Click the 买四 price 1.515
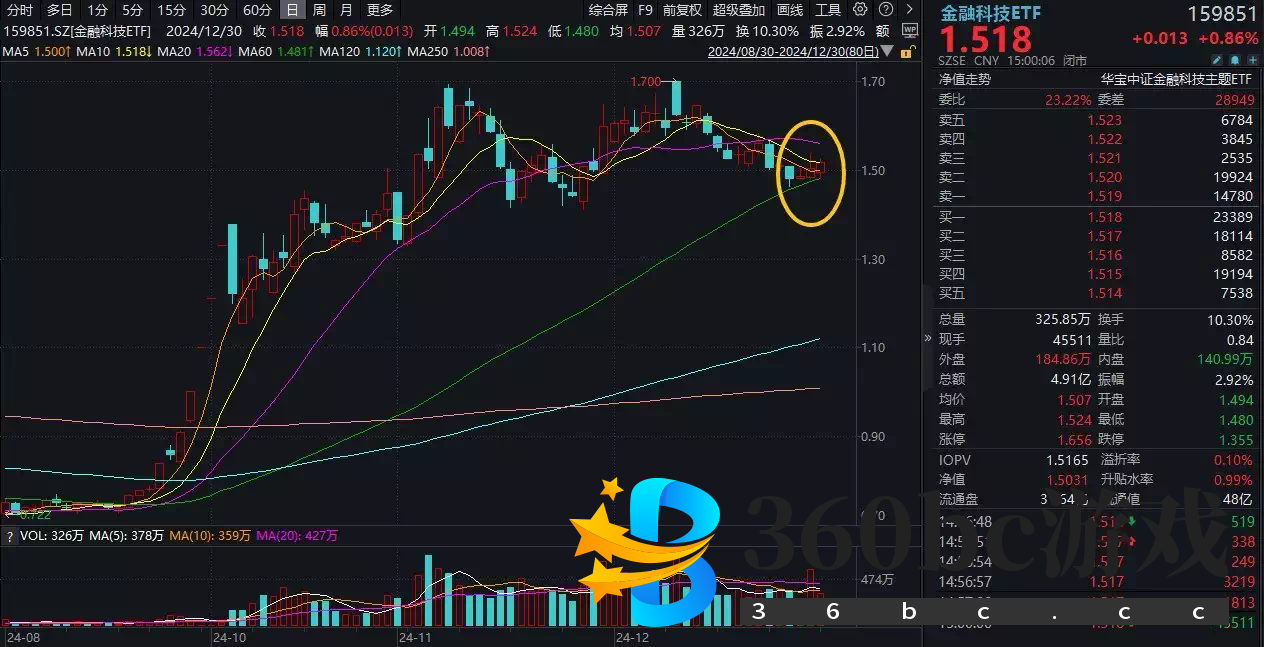1264x647 pixels. pos(1104,274)
